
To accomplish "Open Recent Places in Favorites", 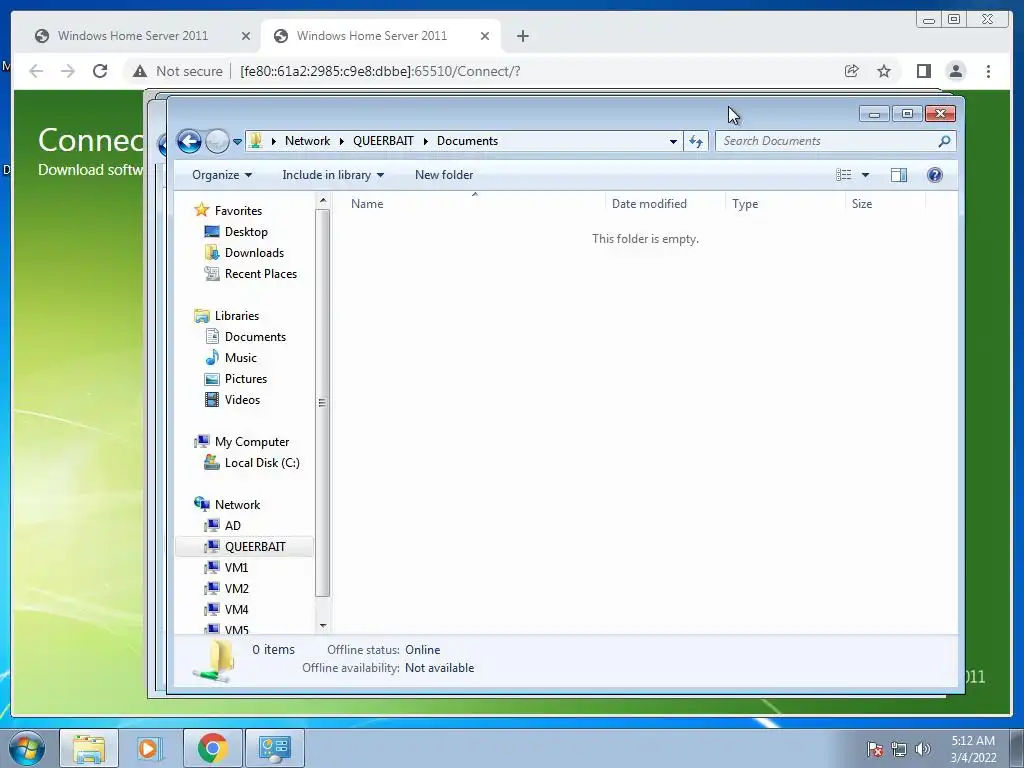I will [261, 274].
